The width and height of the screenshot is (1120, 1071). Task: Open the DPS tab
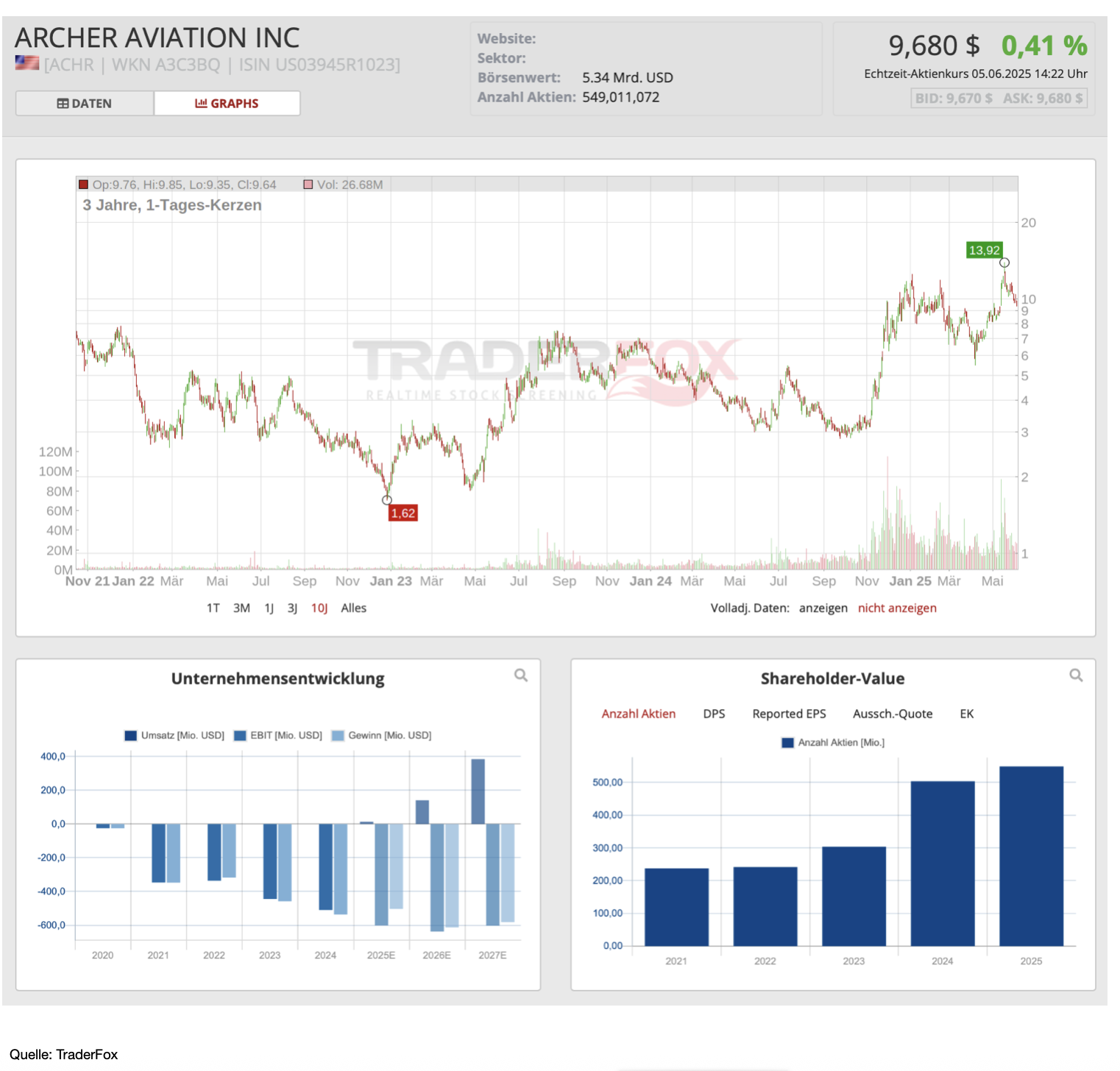[x=714, y=714]
